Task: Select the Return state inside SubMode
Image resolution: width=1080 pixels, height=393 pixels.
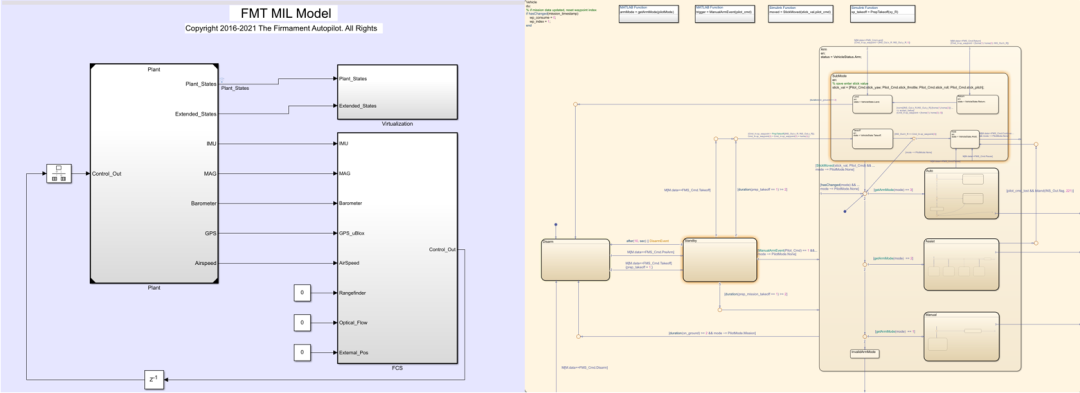Action: point(977,104)
